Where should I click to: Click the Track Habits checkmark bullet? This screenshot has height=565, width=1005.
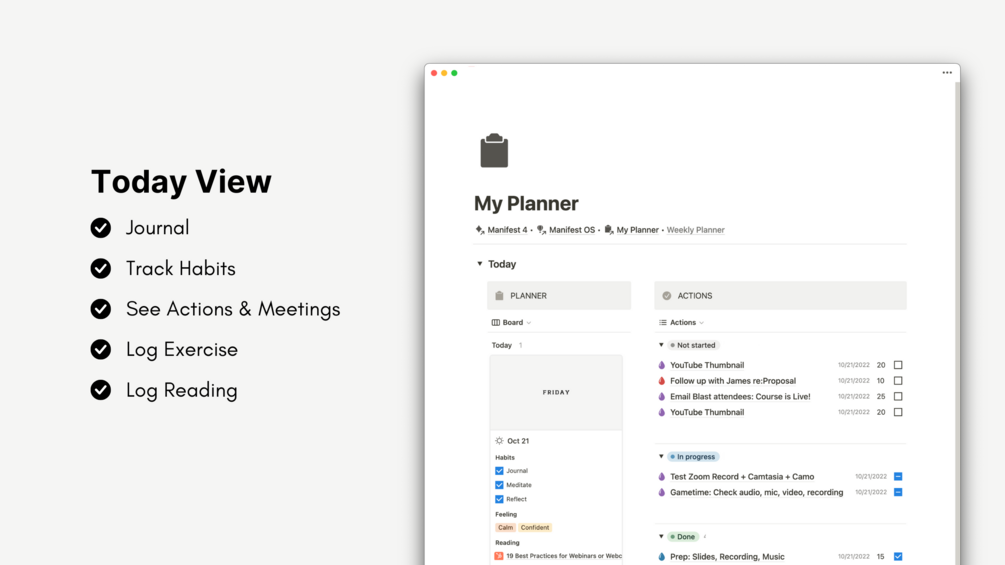pos(101,268)
